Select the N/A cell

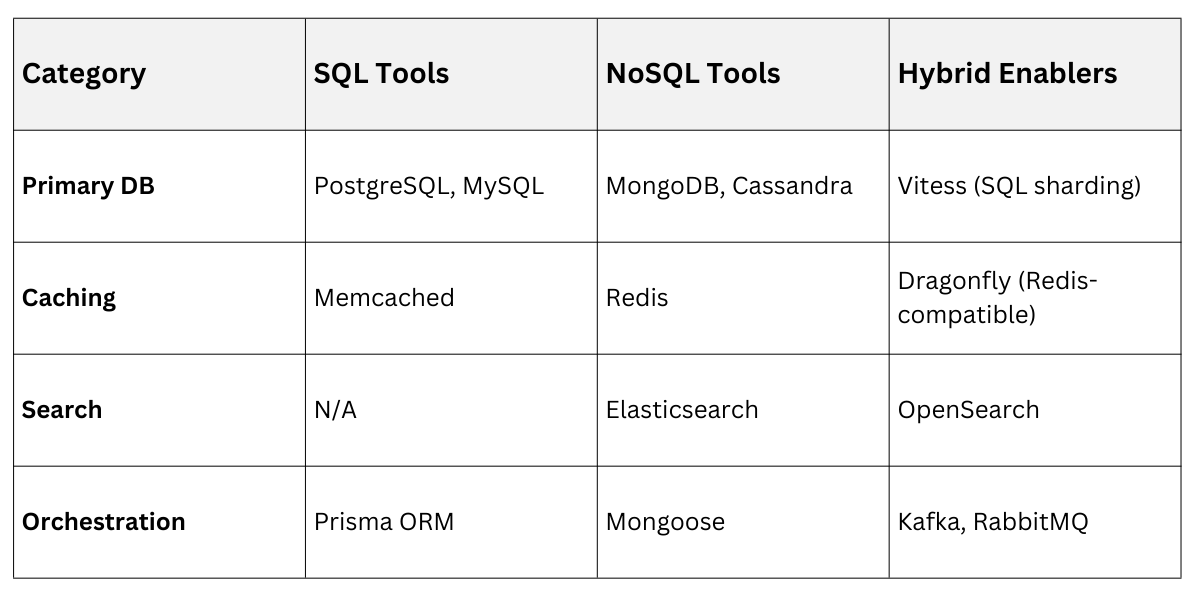pyautogui.click(x=335, y=410)
